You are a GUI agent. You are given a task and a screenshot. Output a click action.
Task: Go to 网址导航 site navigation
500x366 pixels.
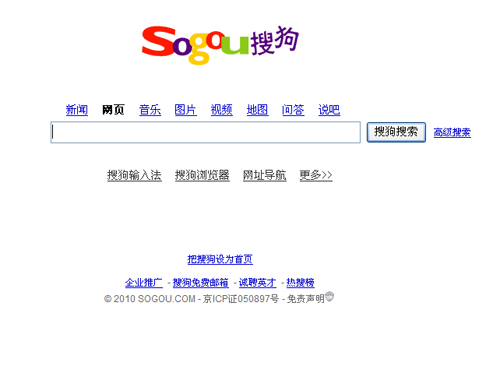[x=265, y=175]
